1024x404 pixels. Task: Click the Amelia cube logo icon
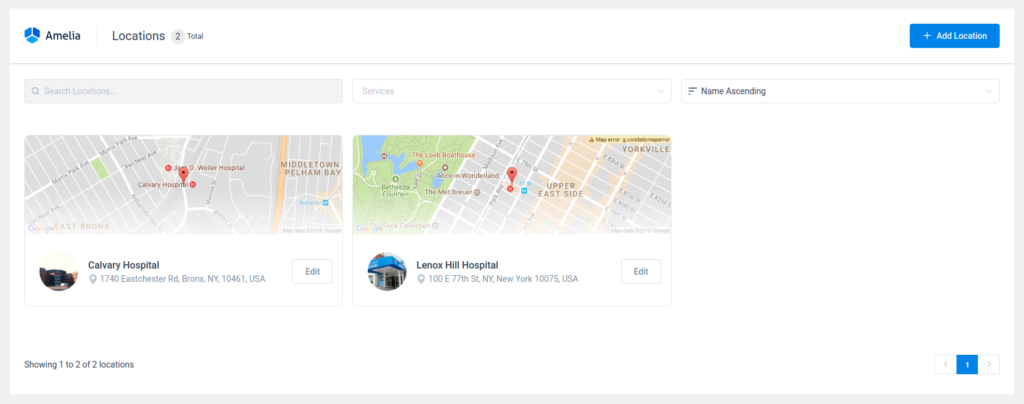(x=32, y=35)
